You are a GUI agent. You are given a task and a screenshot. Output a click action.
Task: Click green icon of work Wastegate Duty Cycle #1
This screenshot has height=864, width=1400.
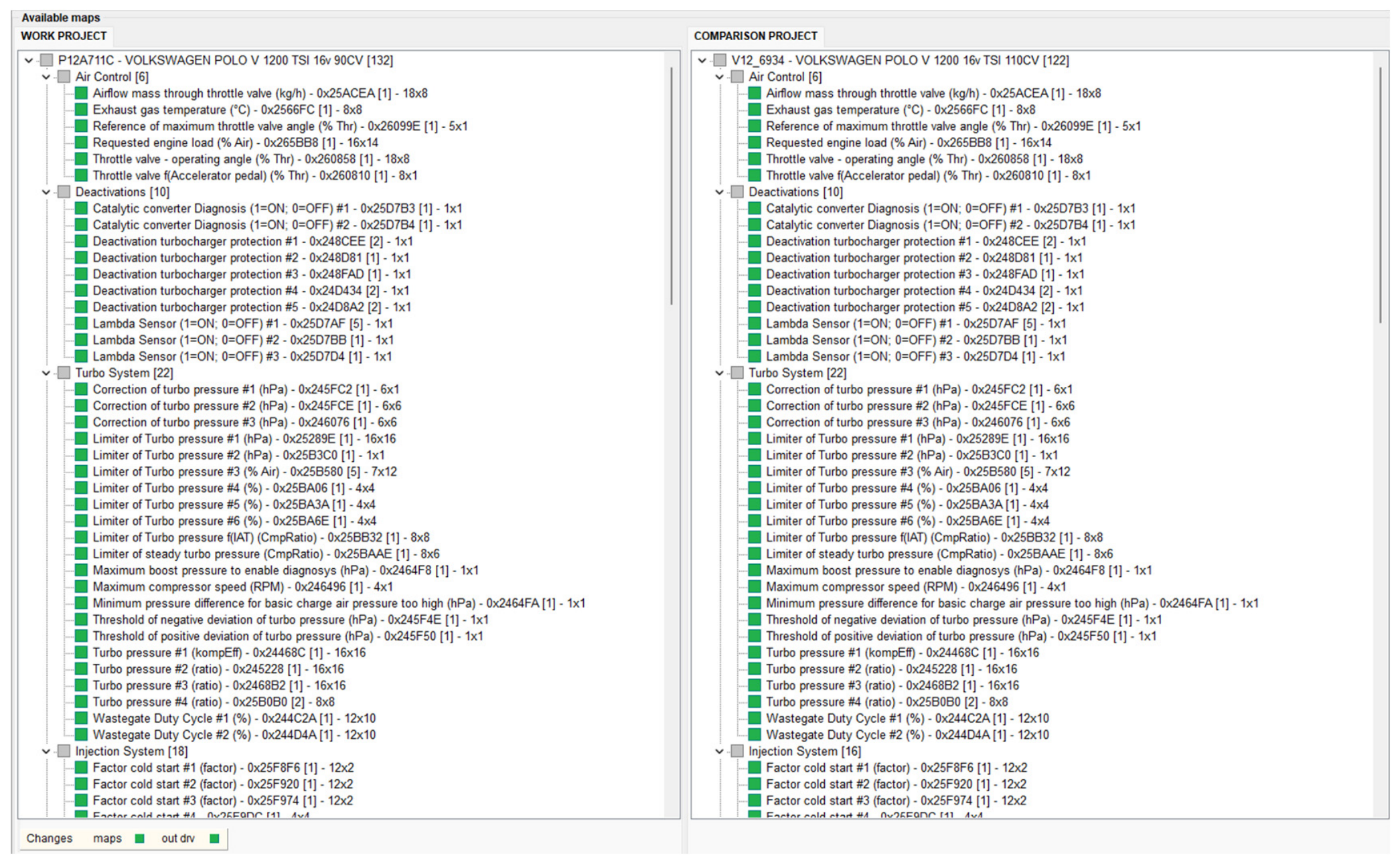(81, 719)
